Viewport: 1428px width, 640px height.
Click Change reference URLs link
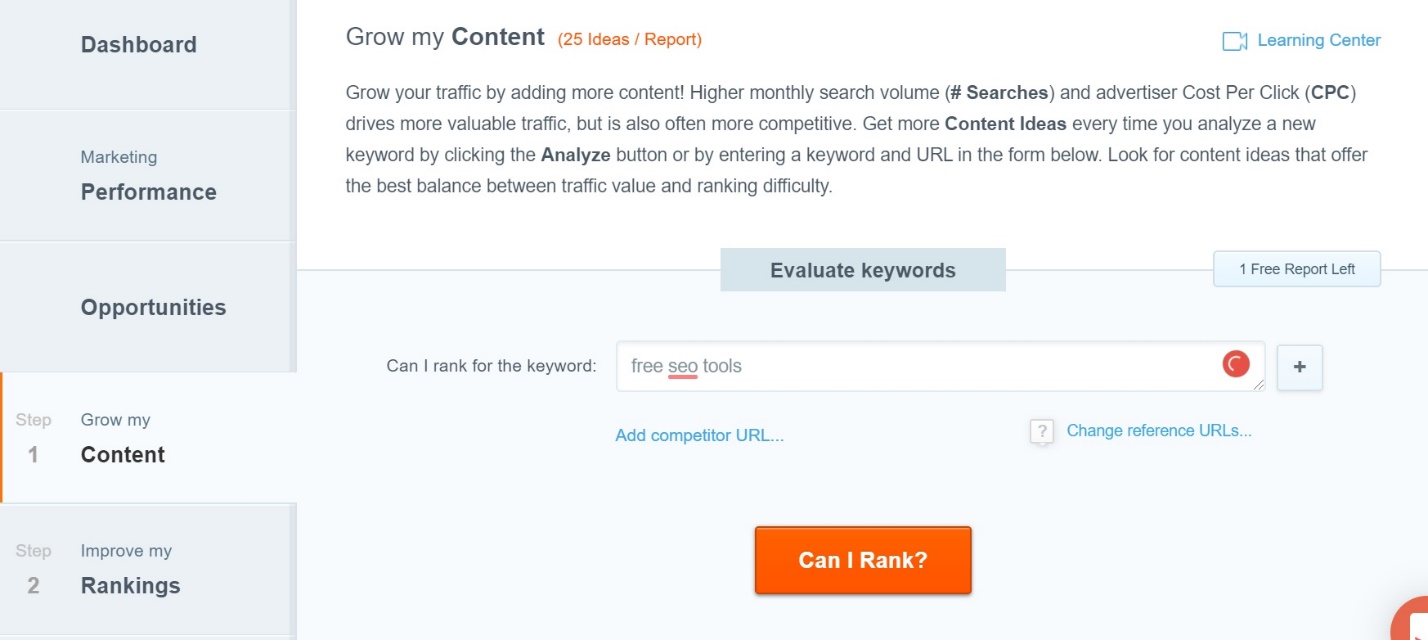(x=1159, y=431)
